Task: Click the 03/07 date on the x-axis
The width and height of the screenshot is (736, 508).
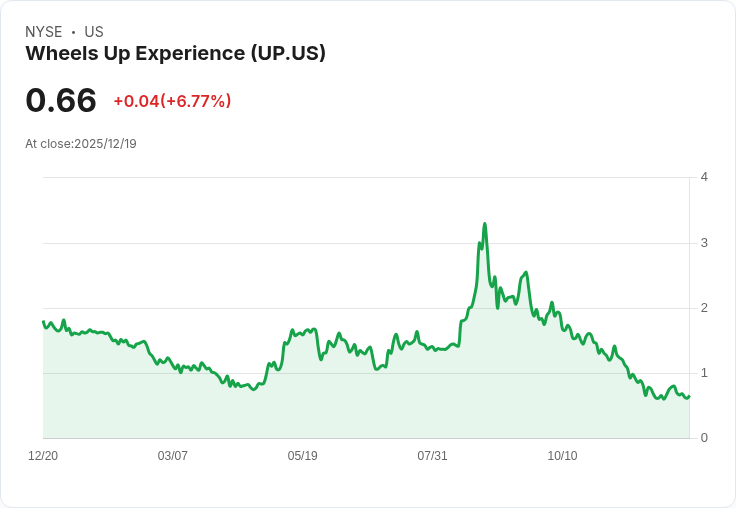Action: coord(173,456)
